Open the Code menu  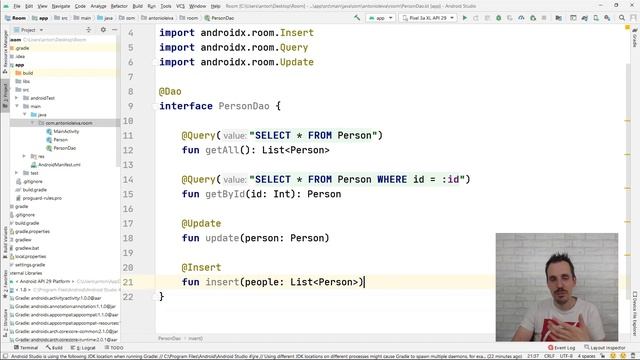click(x=80, y=6)
